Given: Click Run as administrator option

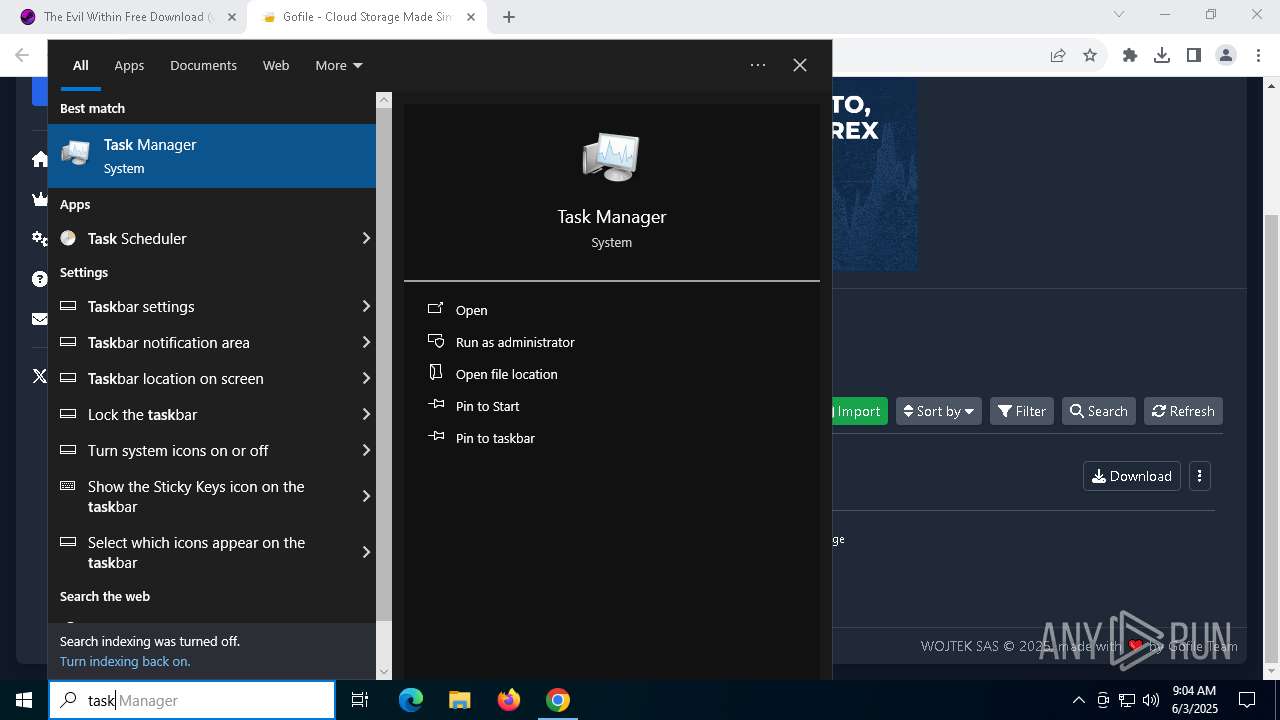Looking at the screenshot, I should click(x=515, y=342).
